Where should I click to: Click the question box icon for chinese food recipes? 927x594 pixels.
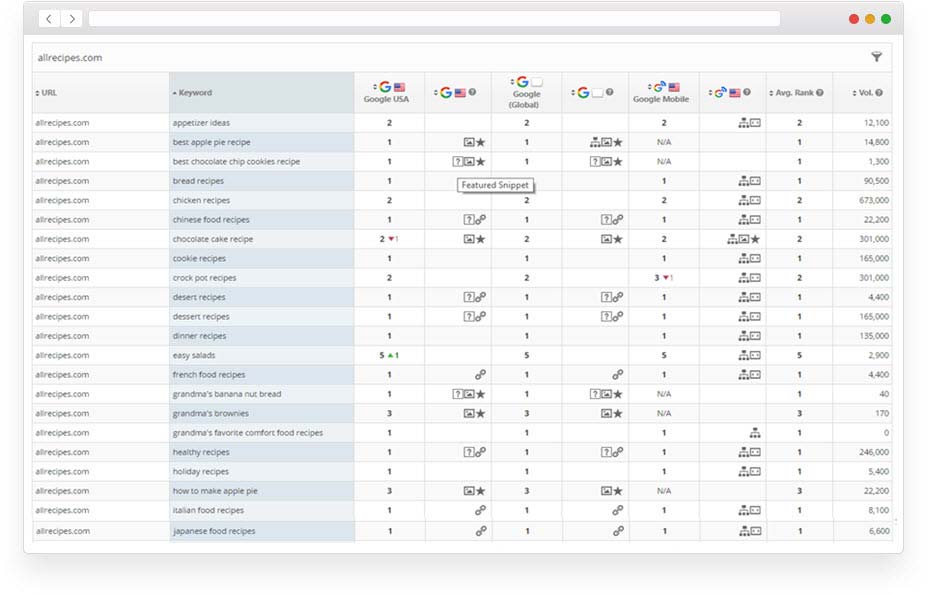468,219
